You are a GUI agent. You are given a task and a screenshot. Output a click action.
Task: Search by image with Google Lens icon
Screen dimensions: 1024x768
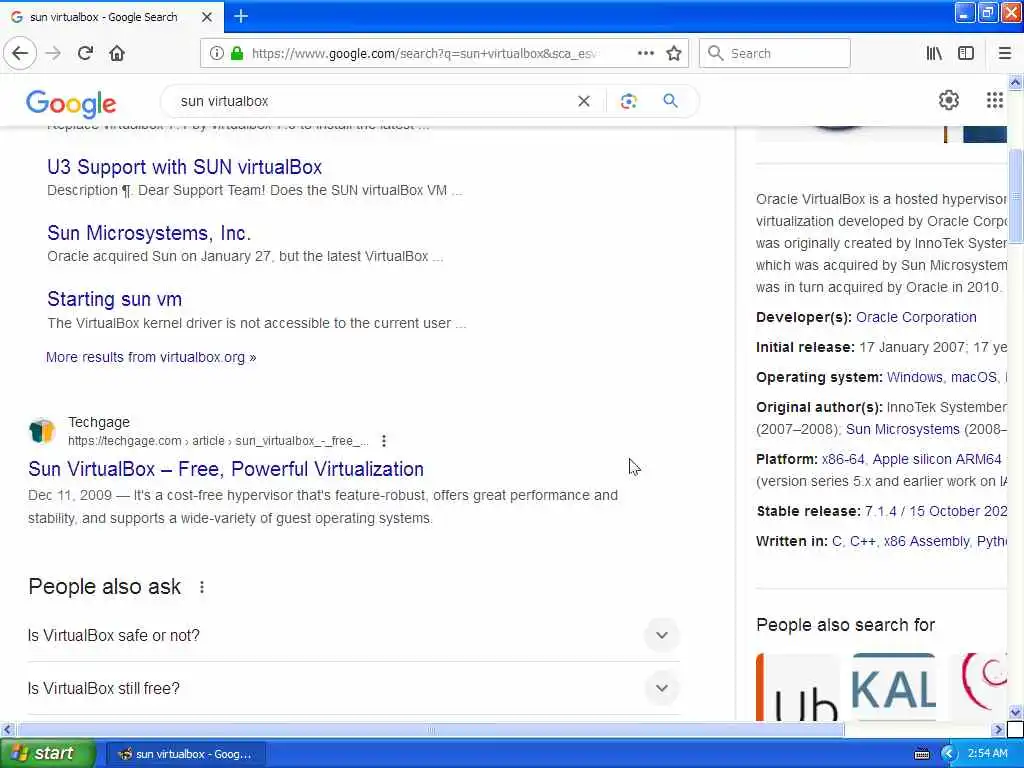[x=628, y=101]
